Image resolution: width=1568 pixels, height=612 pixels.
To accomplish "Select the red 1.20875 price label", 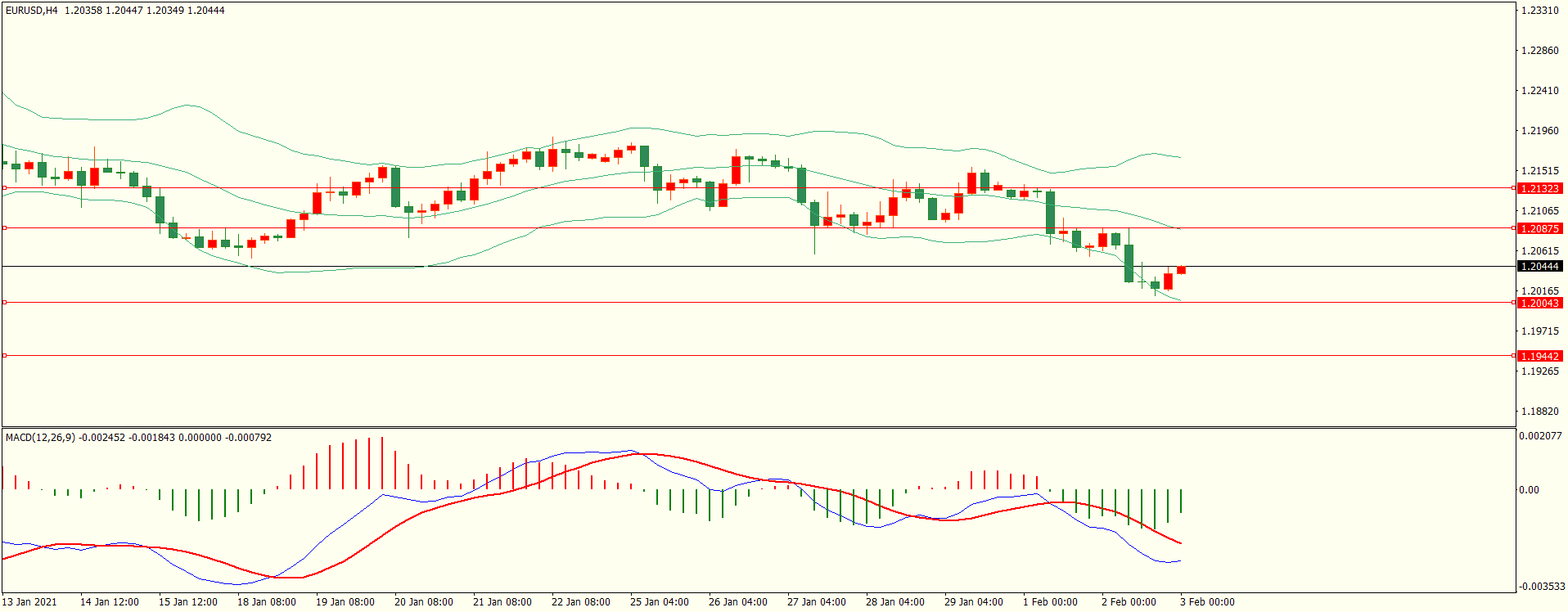I will point(1539,228).
